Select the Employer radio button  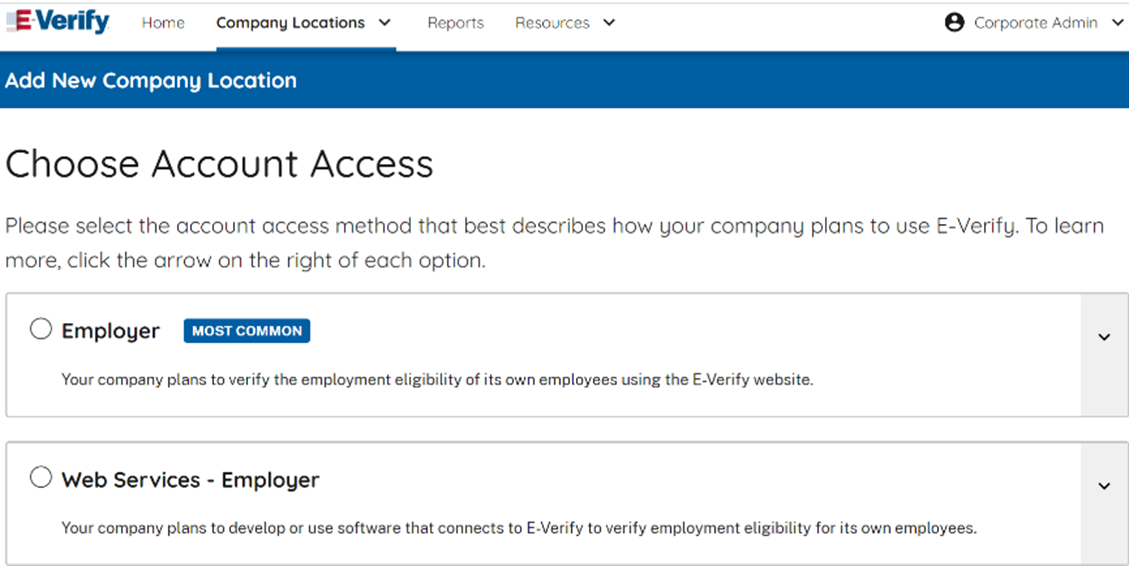pos(41,329)
